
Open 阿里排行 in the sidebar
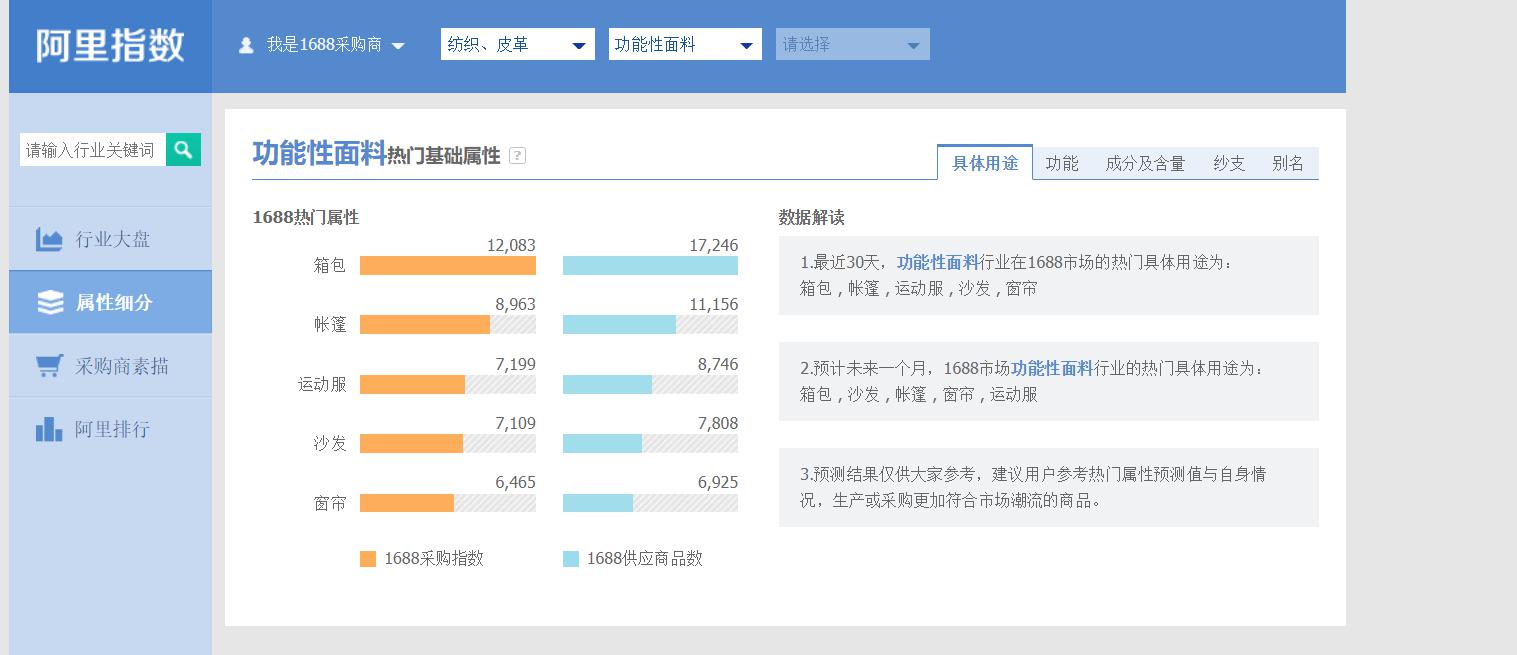click(110, 429)
